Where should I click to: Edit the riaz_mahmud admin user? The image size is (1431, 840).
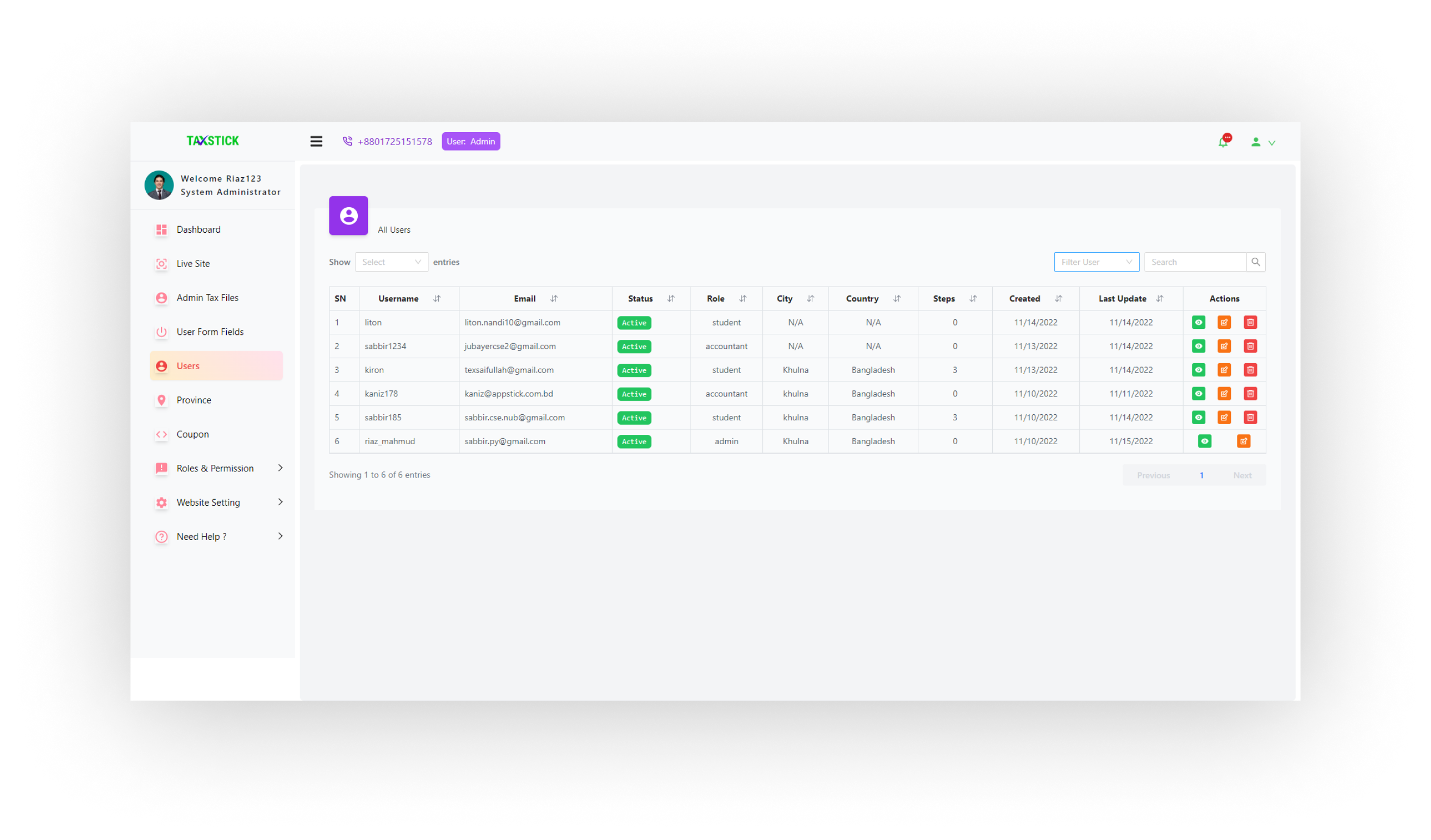[1243, 441]
